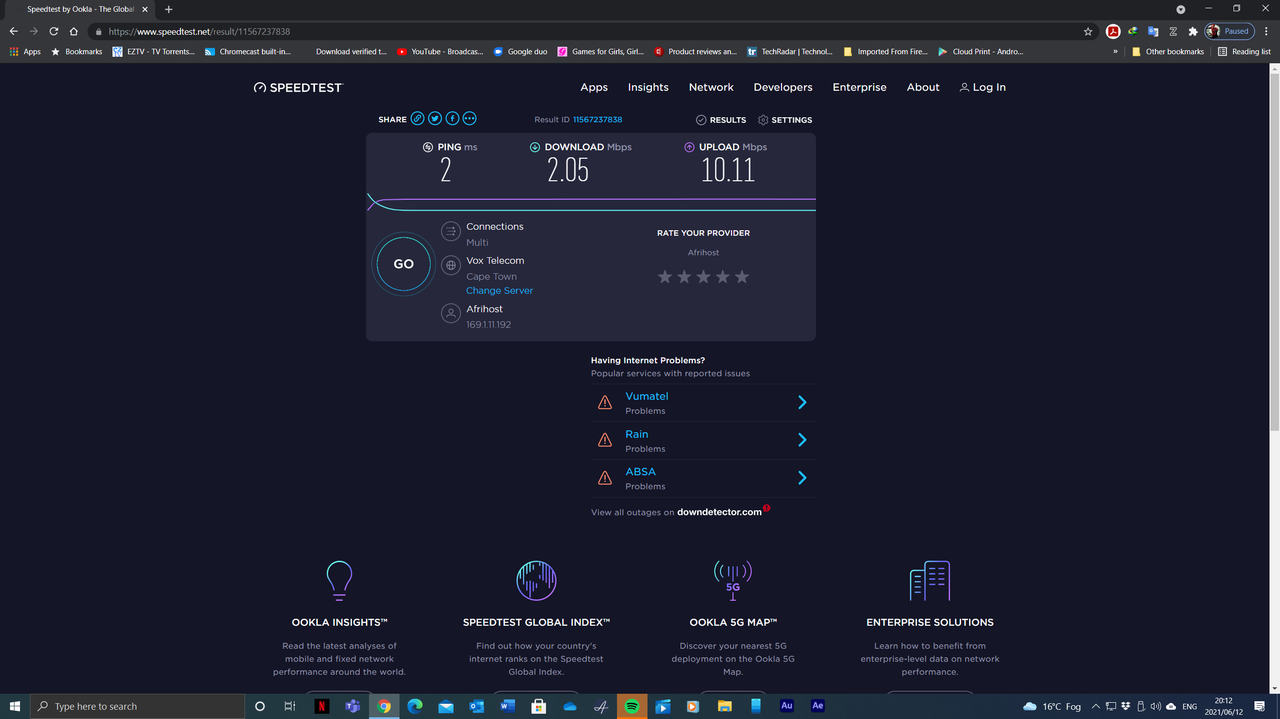The height and width of the screenshot is (719, 1280).
Task: Click the Enterprise Solutions building icon
Action: click(929, 580)
